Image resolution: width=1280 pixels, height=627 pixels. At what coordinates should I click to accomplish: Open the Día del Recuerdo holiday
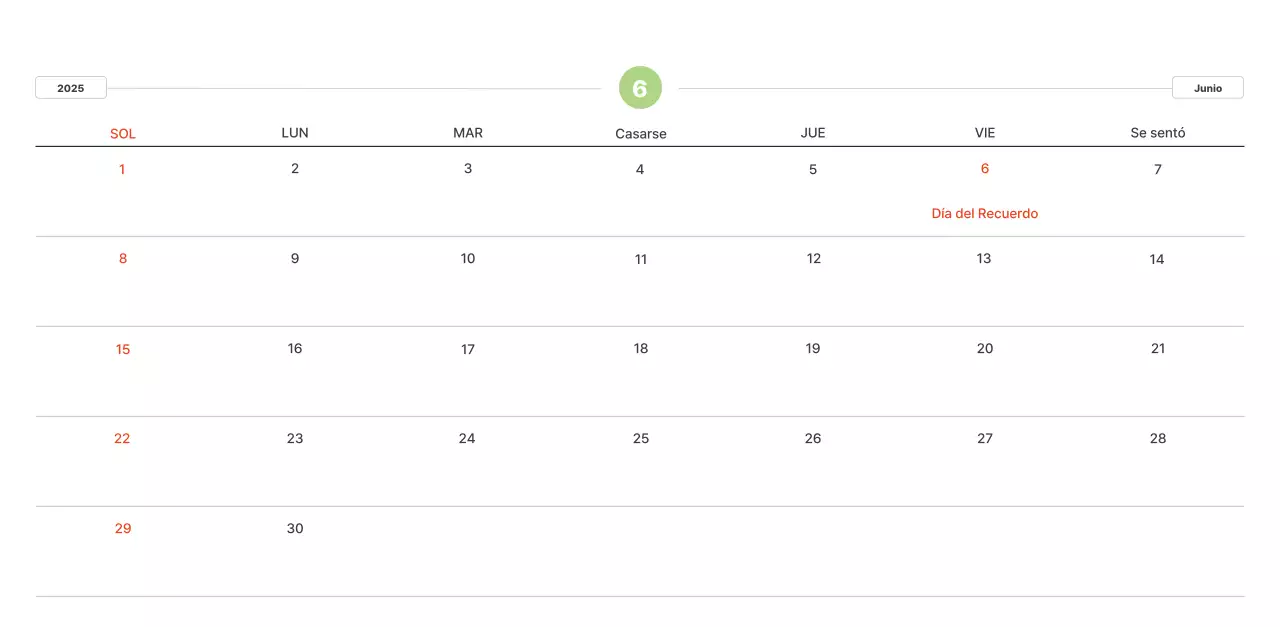tap(984, 213)
